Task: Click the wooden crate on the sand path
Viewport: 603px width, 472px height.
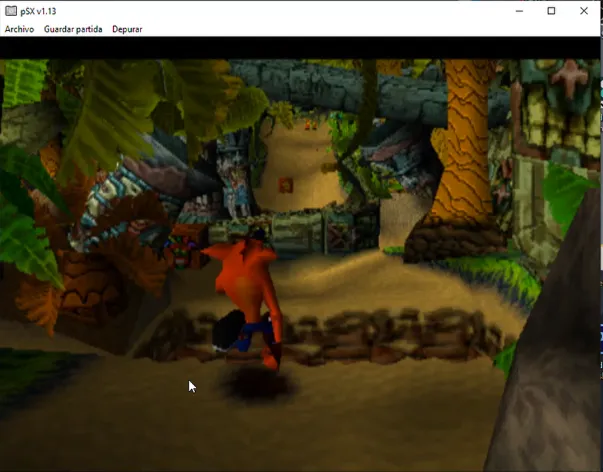Action: click(x=285, y=185)
